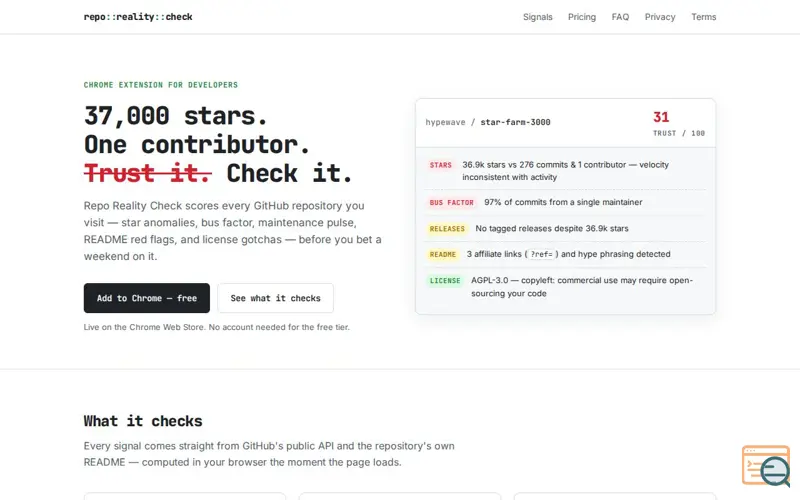Click the trust score 31

coord(661,117)
